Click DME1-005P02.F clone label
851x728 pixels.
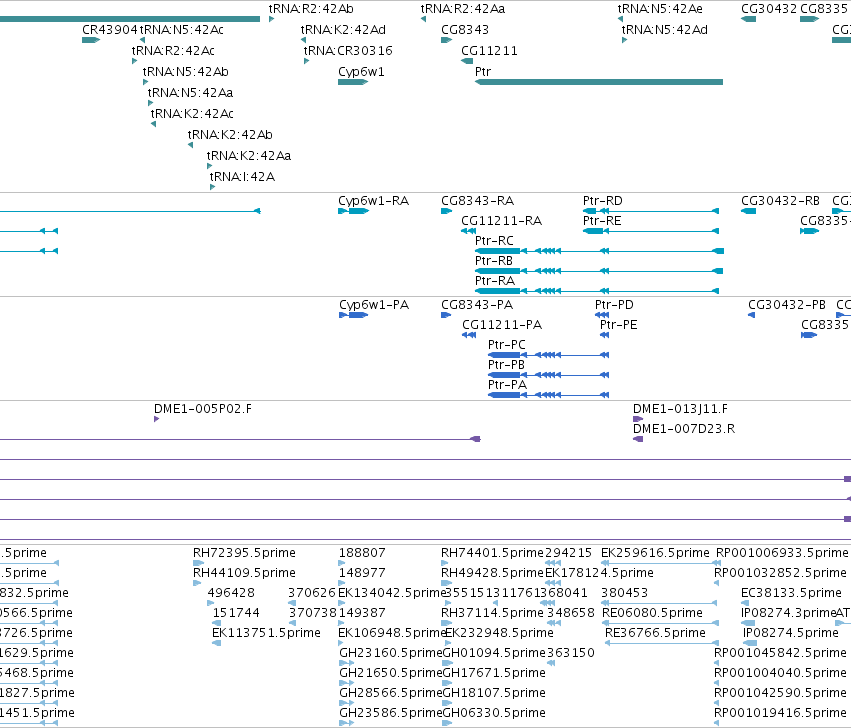[203, 409]
